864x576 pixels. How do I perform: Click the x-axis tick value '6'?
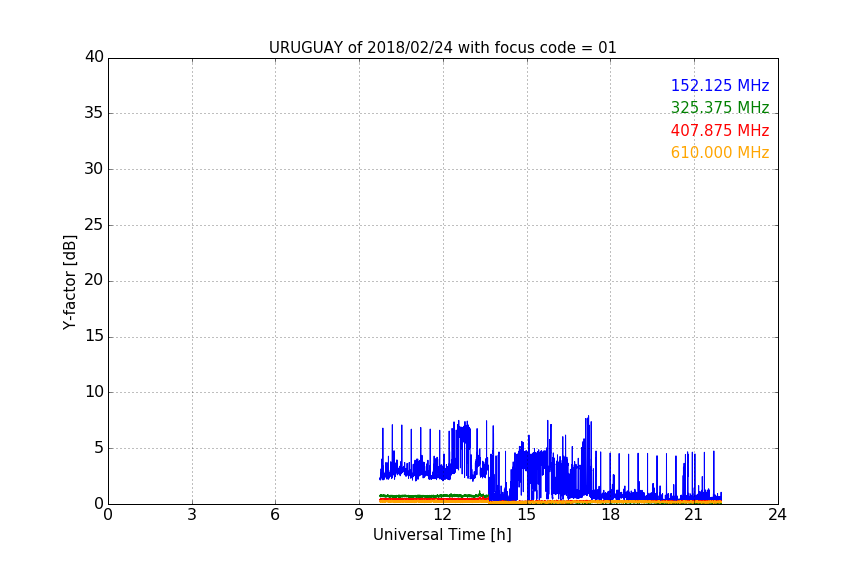[x=276, y=515]
